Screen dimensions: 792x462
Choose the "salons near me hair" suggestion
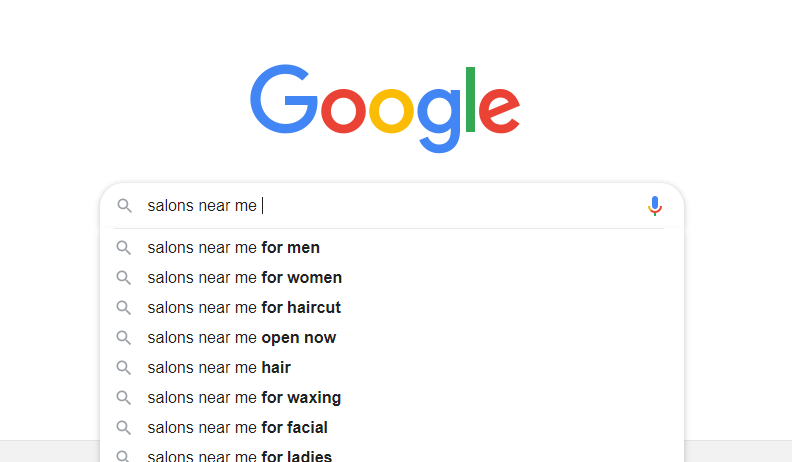click(219, 368)
